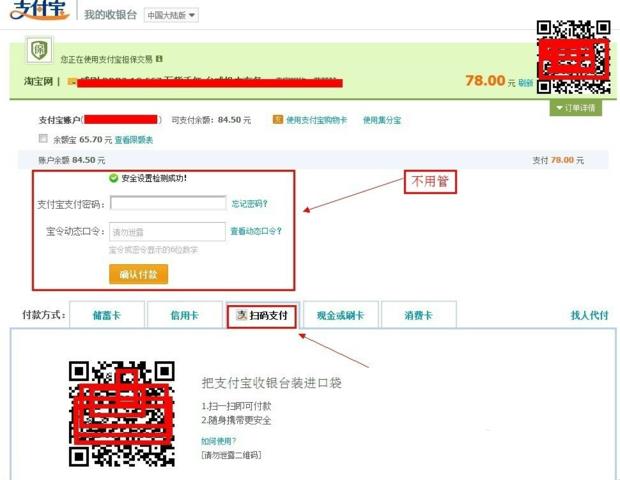Click the green security check success icon
Screen dimensions: 620x480
click(x=114, y=178)
